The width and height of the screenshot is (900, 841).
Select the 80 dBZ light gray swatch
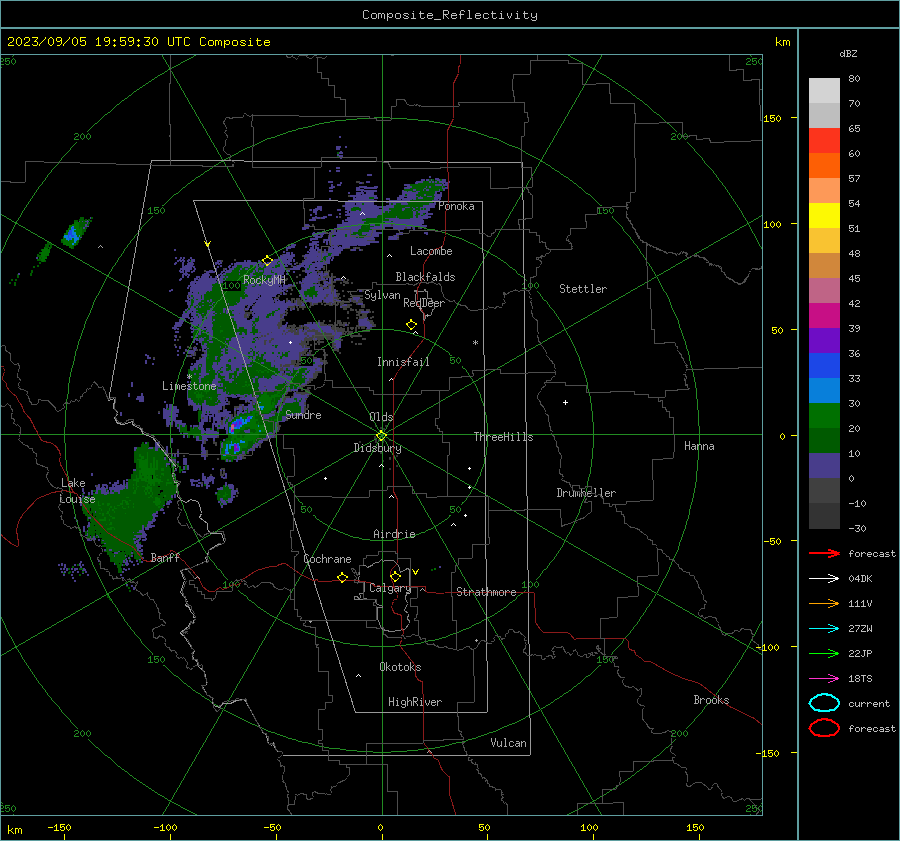click(x=824, y=90)
